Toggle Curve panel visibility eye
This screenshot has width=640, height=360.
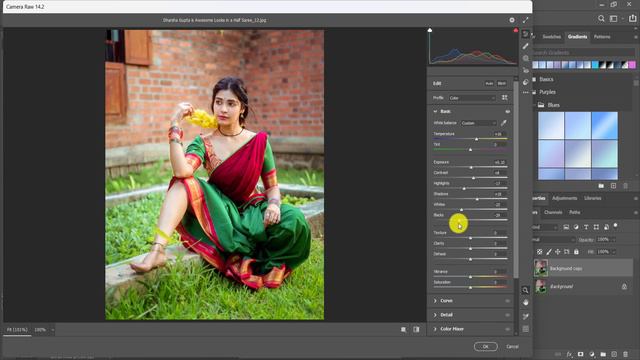pyautogui.click(x=508, y=301)
